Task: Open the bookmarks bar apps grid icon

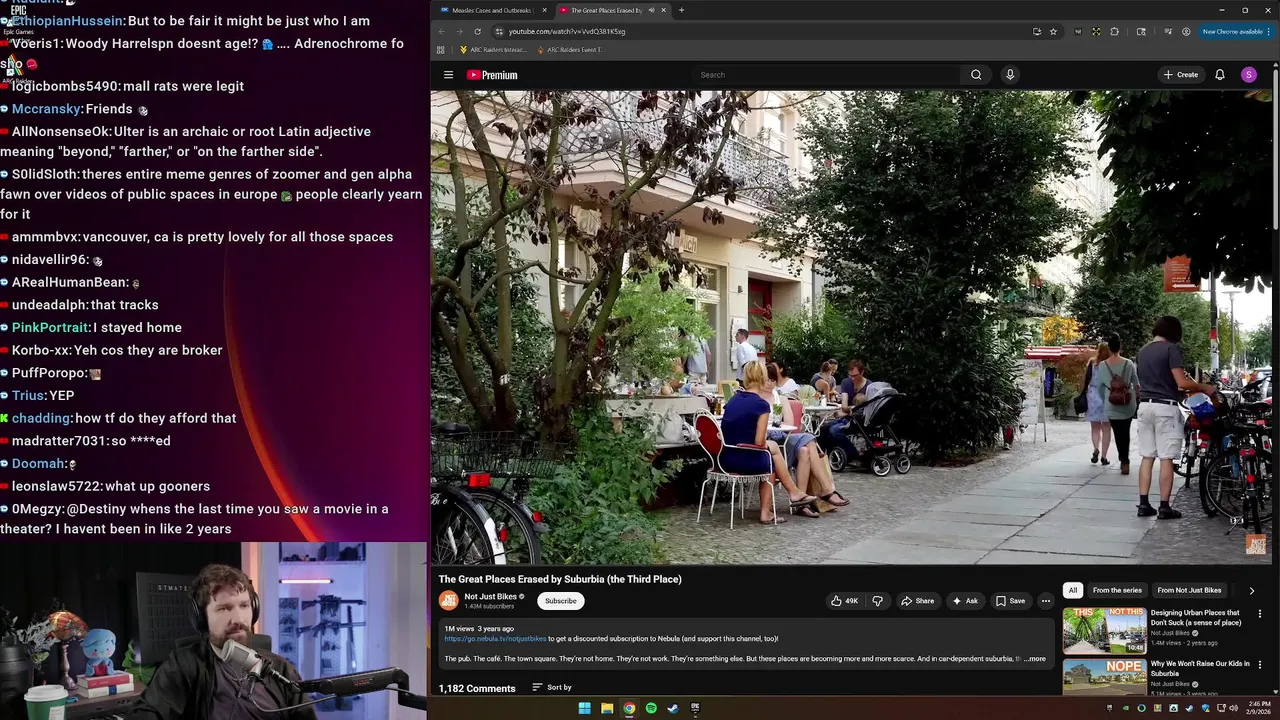Action: click(441, 49)
